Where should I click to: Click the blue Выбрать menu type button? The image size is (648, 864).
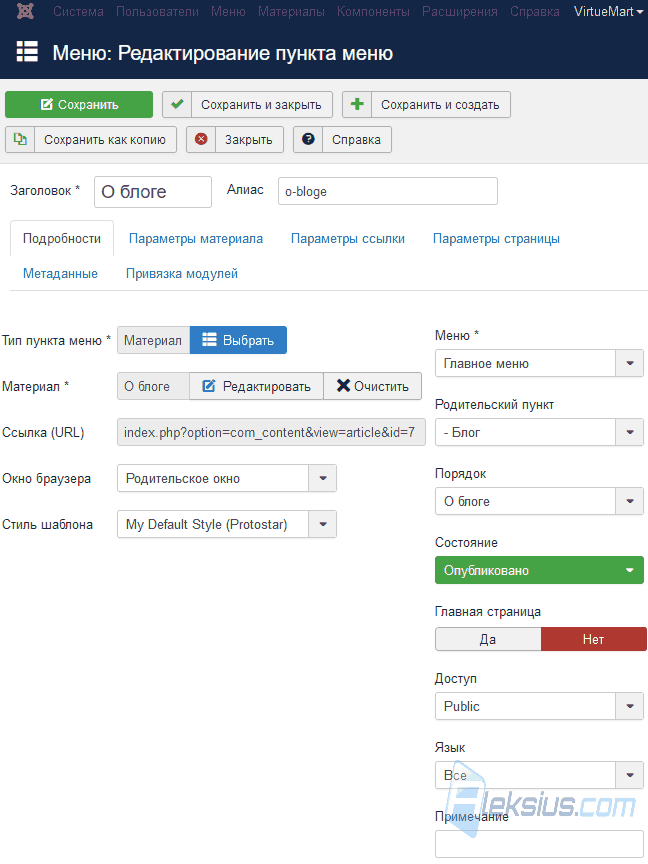tap(238, 340)
